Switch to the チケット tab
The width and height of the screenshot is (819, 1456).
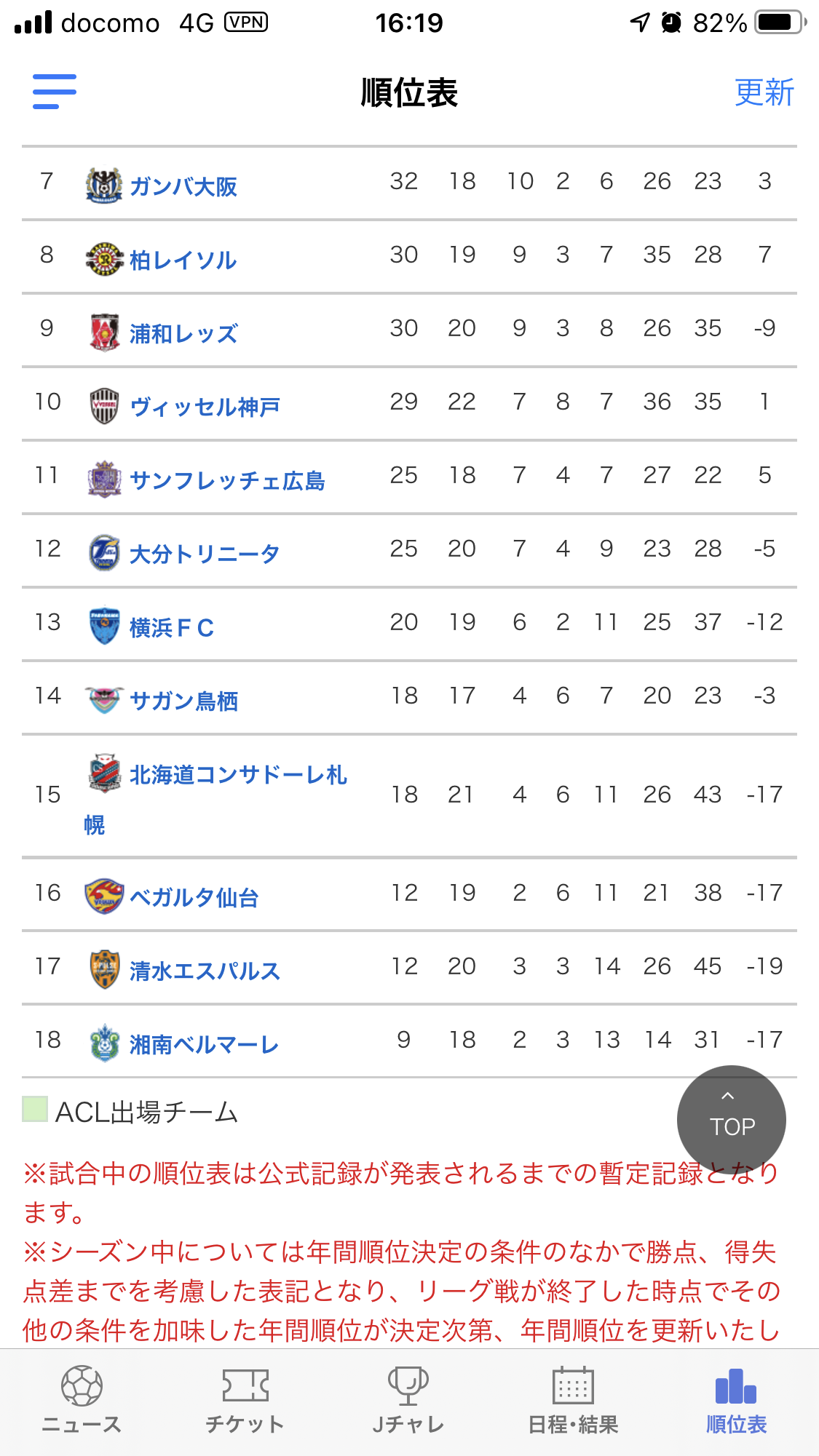[x=245, y=1400]
